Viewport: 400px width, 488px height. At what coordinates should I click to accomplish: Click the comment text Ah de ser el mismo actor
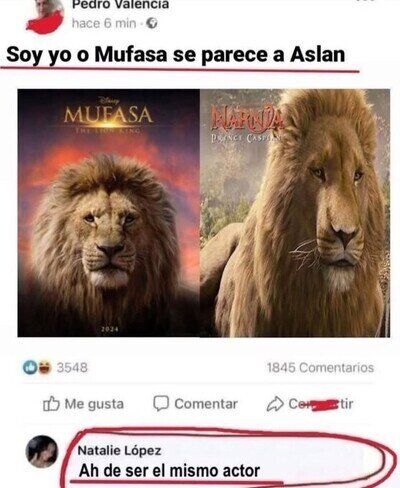point(169,471)
